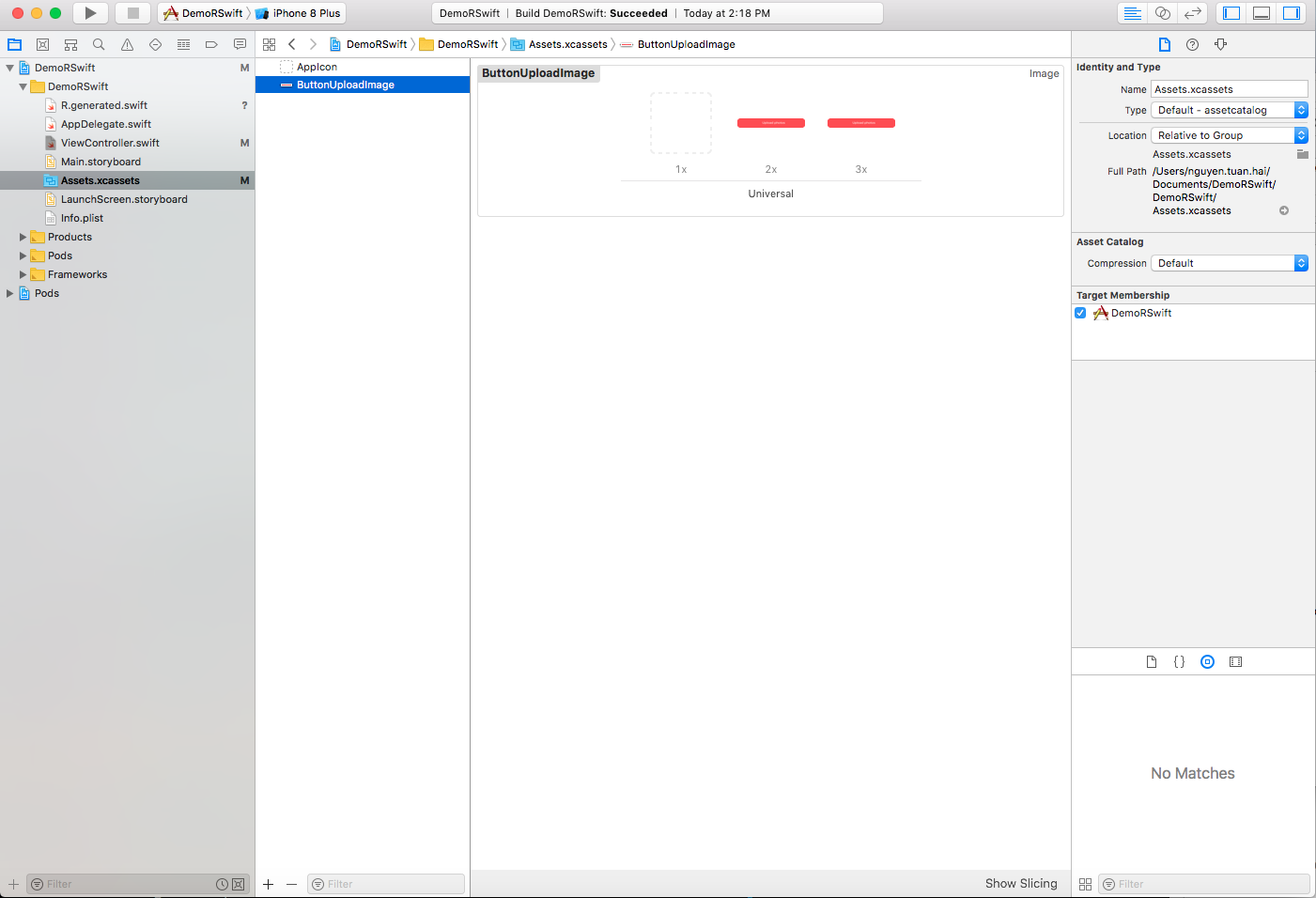The height and width of the screenshot is (898, 1316).
Task: Switch to the Standard editor
Action: [x=1133, y=13]
